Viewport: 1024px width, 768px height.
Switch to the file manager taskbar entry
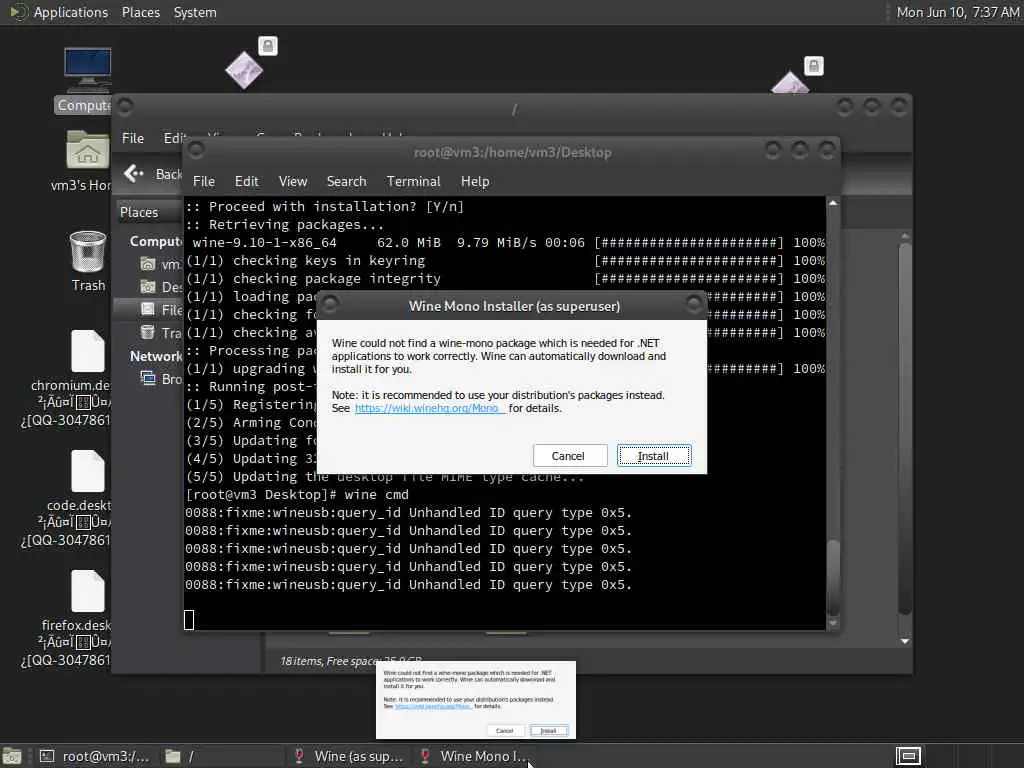(222, 756)
